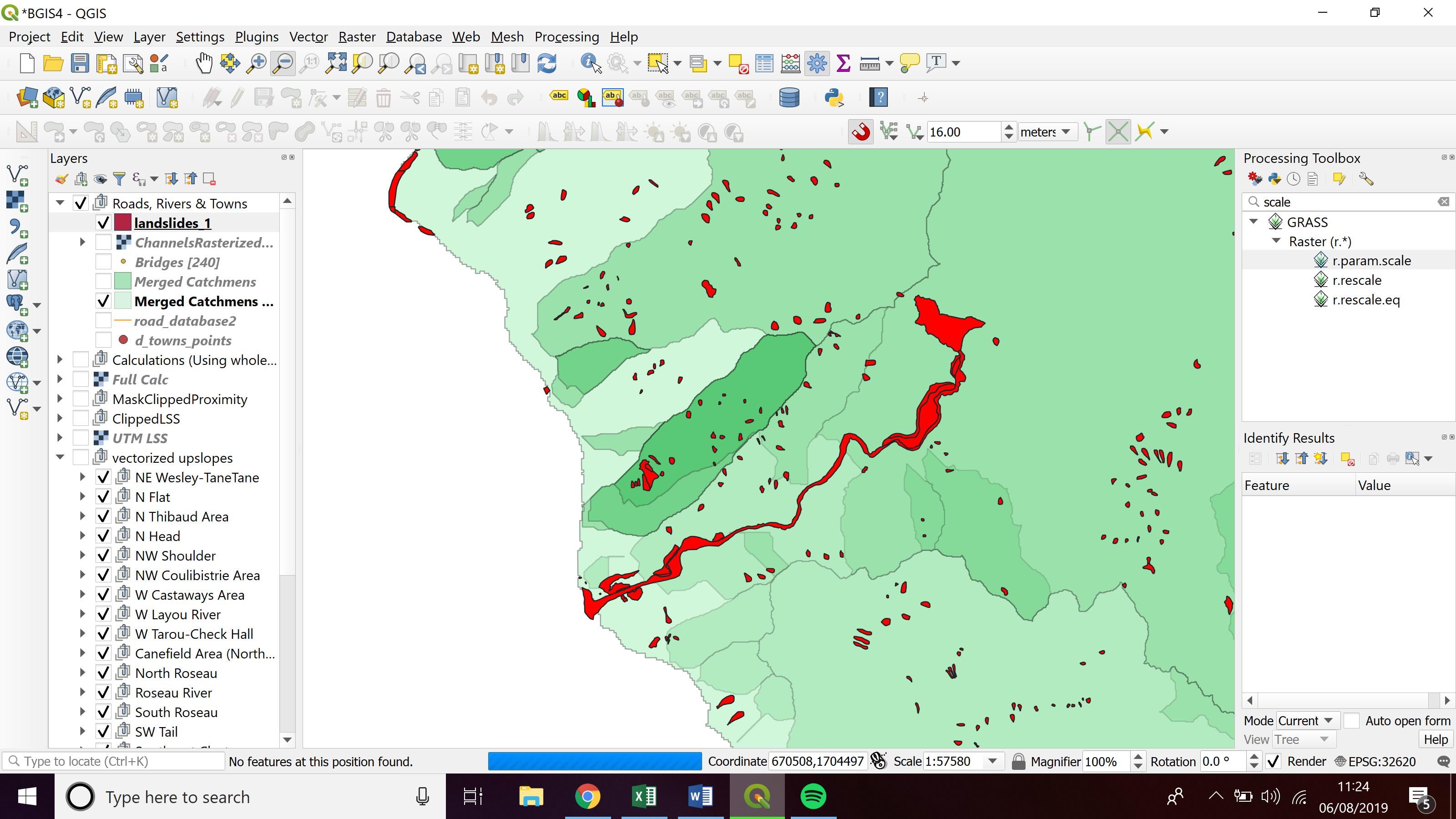
Task: Open the Field Calculator abacus icon
Action: tap(790, 63)
